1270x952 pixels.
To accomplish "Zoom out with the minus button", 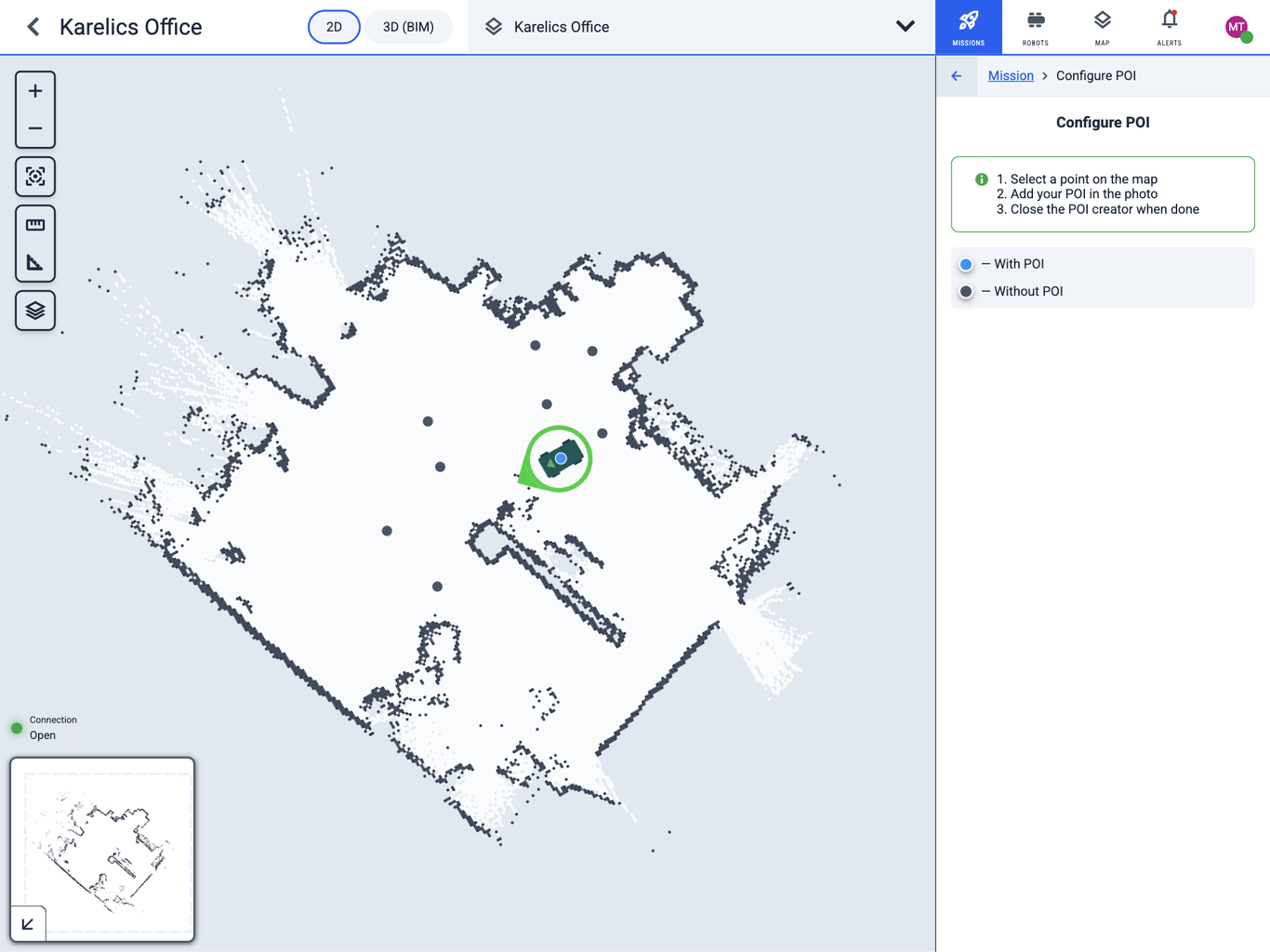I will click(x=35, y=128).
